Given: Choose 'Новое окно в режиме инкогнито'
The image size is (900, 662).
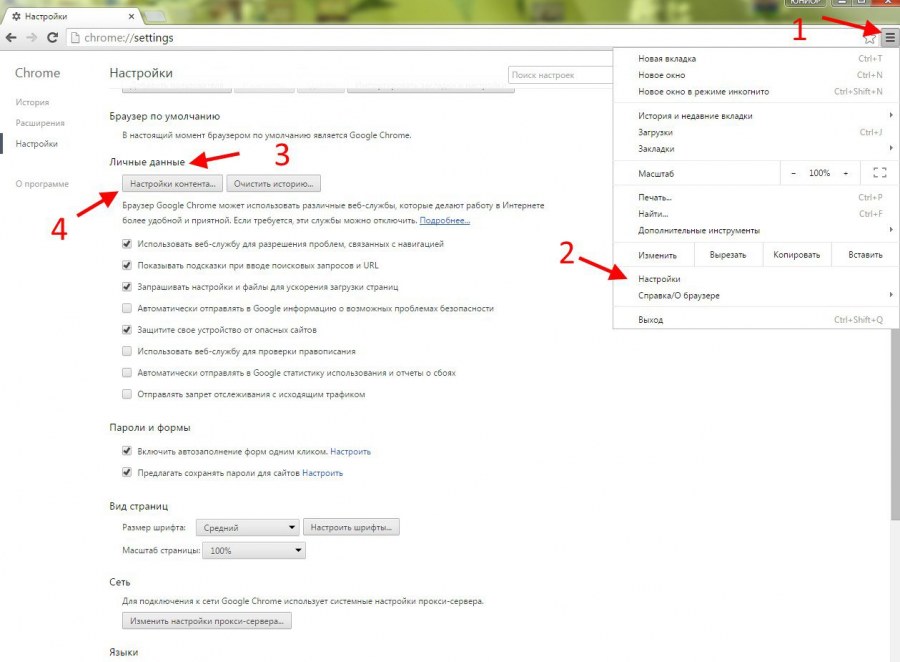Looking at the screenshot, I should coord(703,91).
